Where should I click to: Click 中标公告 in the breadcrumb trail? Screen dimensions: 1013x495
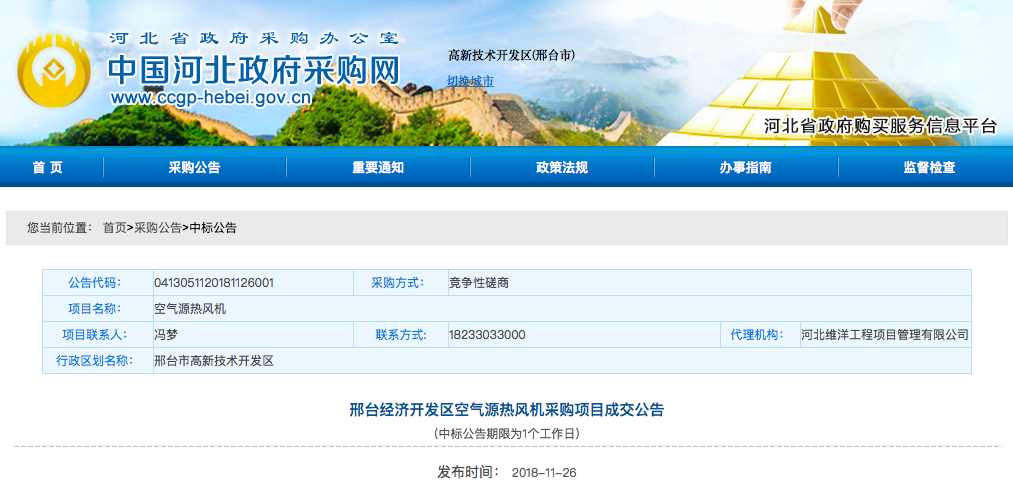213,228
